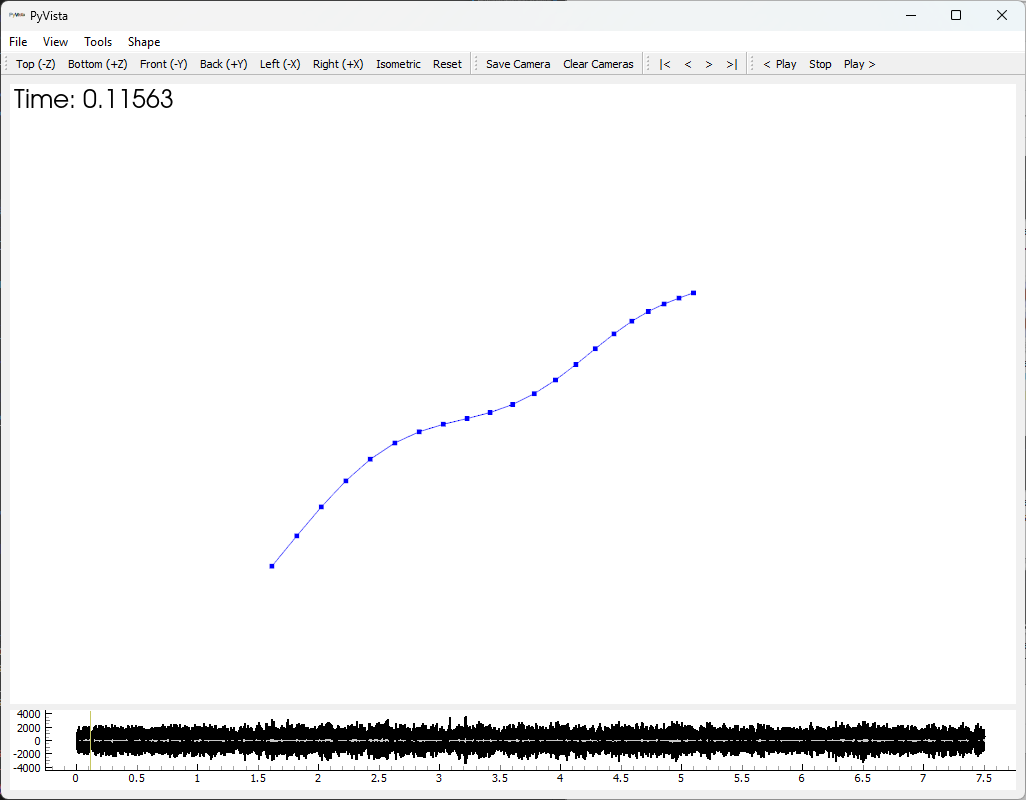The image size is (1026, 800).
Task: Step forward one frame
Action: [709, 63]
